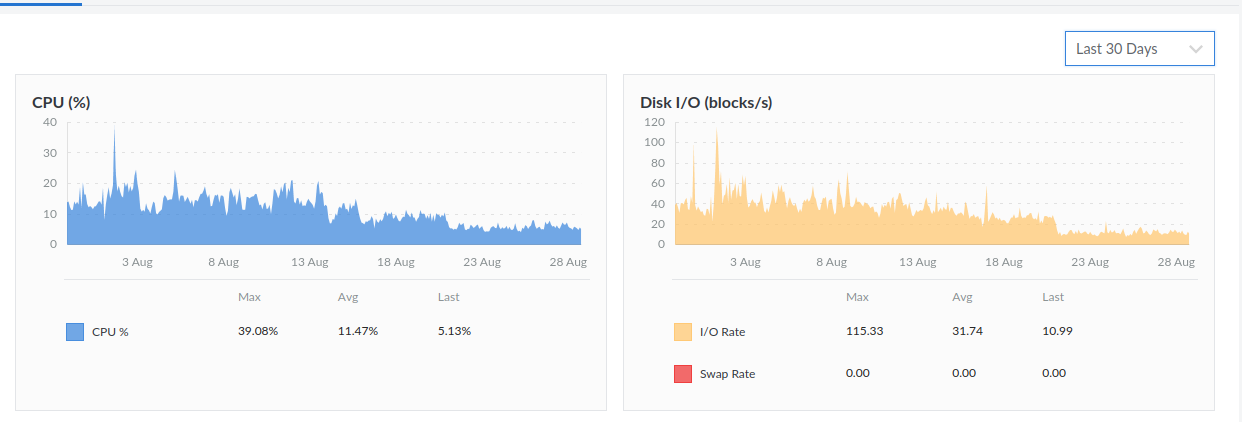Screen dimensions: 1242x422
Task: Click the Disk I/O (blocks/s) chart title
Action: click(705, 102)
